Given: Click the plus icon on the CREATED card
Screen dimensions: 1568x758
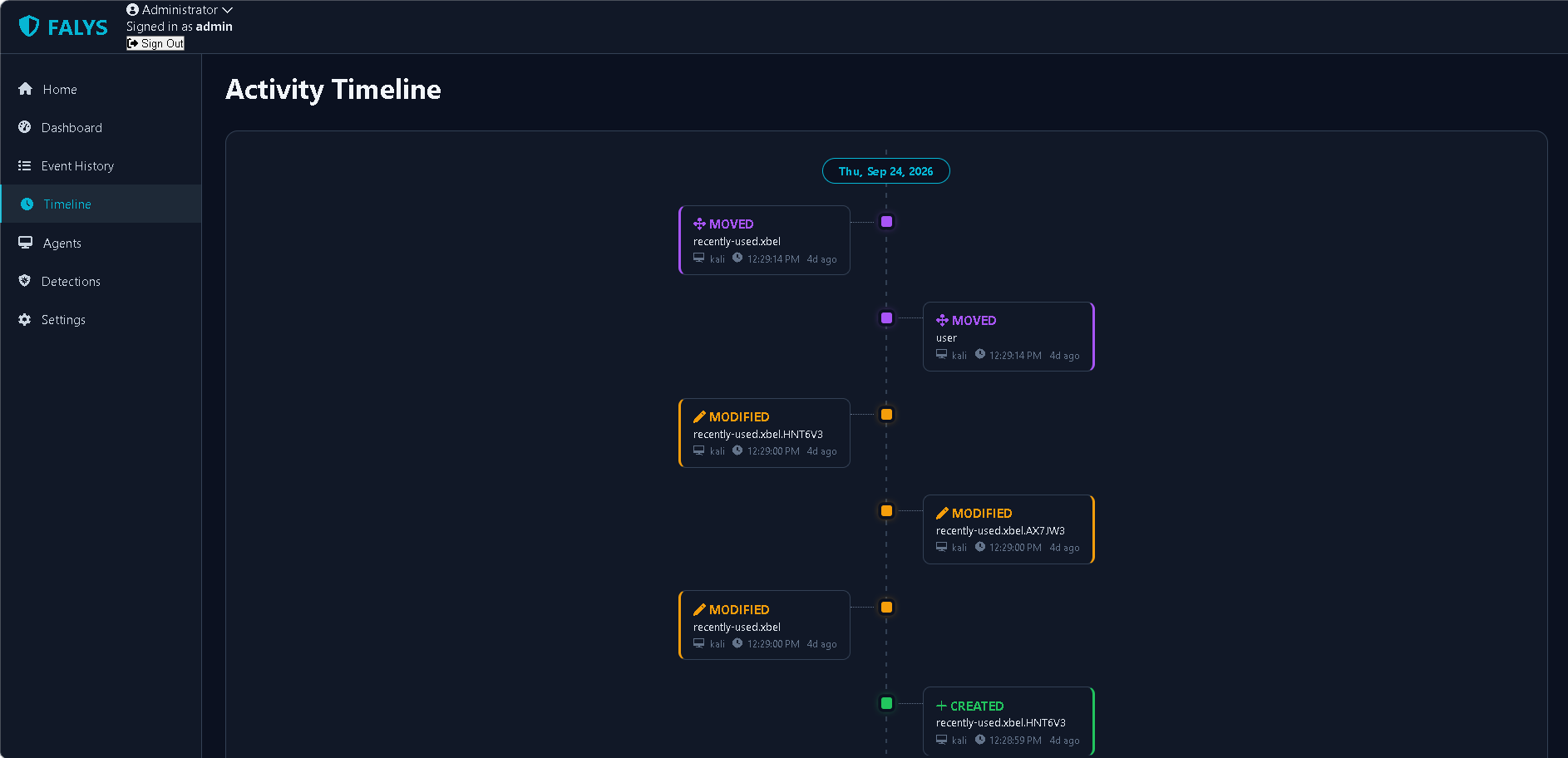Looking at the screenshot, I should tap(941, 706).
